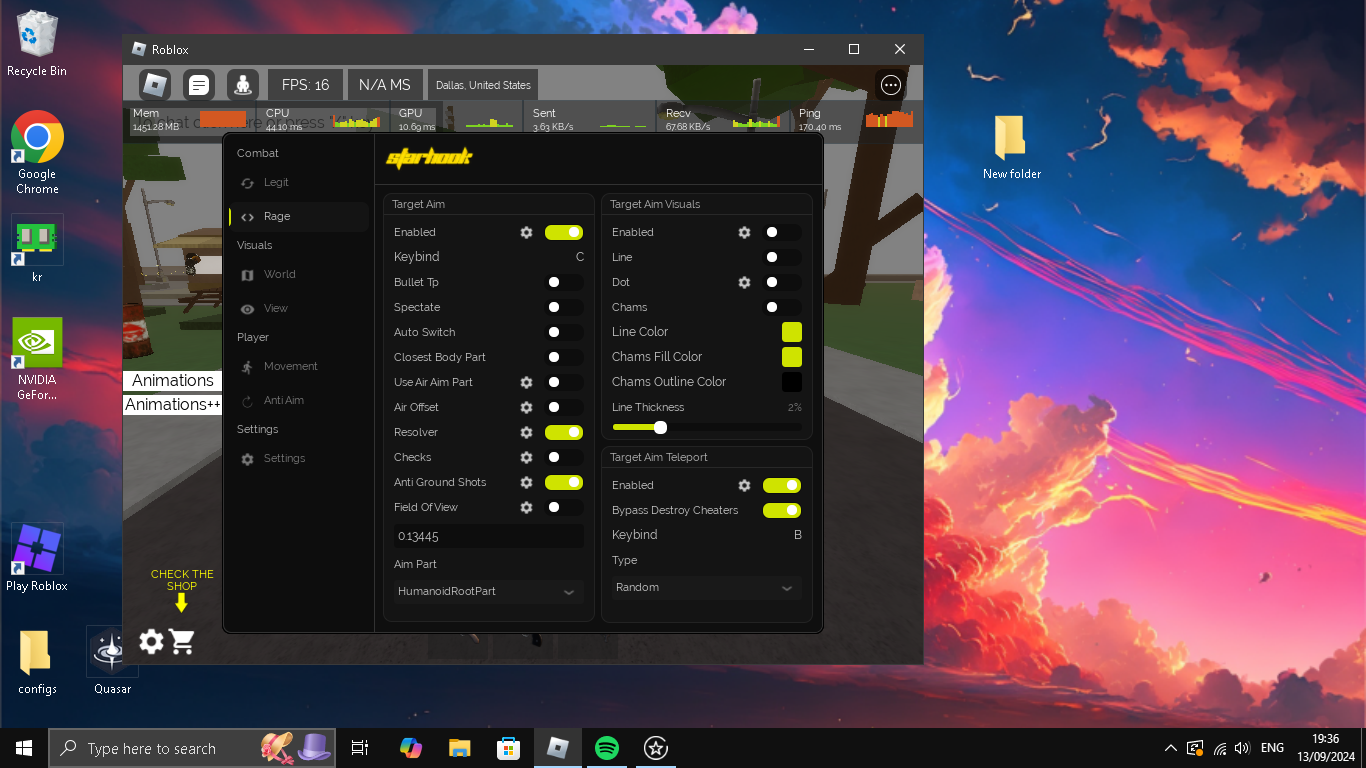
Task: Pick a new Line Color swatch
Action: [792, 332]
